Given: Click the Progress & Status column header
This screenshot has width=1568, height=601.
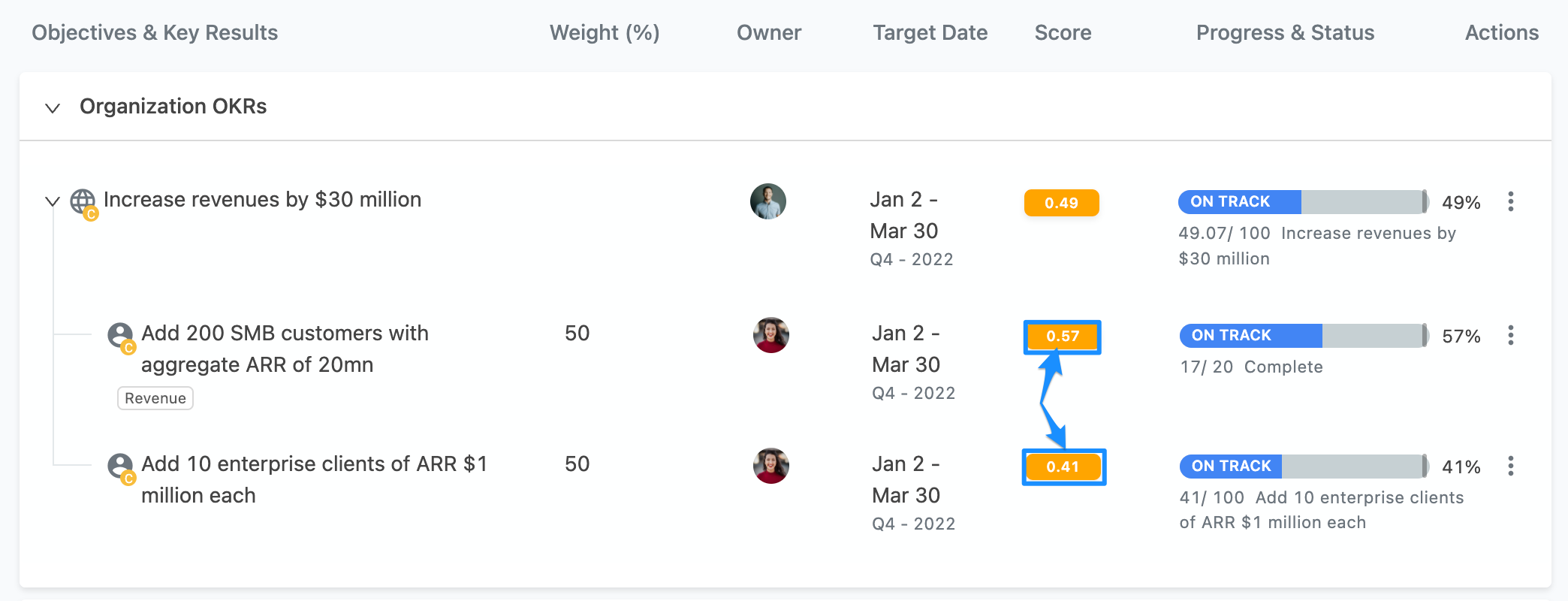Looking at the screenshot, I should coord(1285,33).
